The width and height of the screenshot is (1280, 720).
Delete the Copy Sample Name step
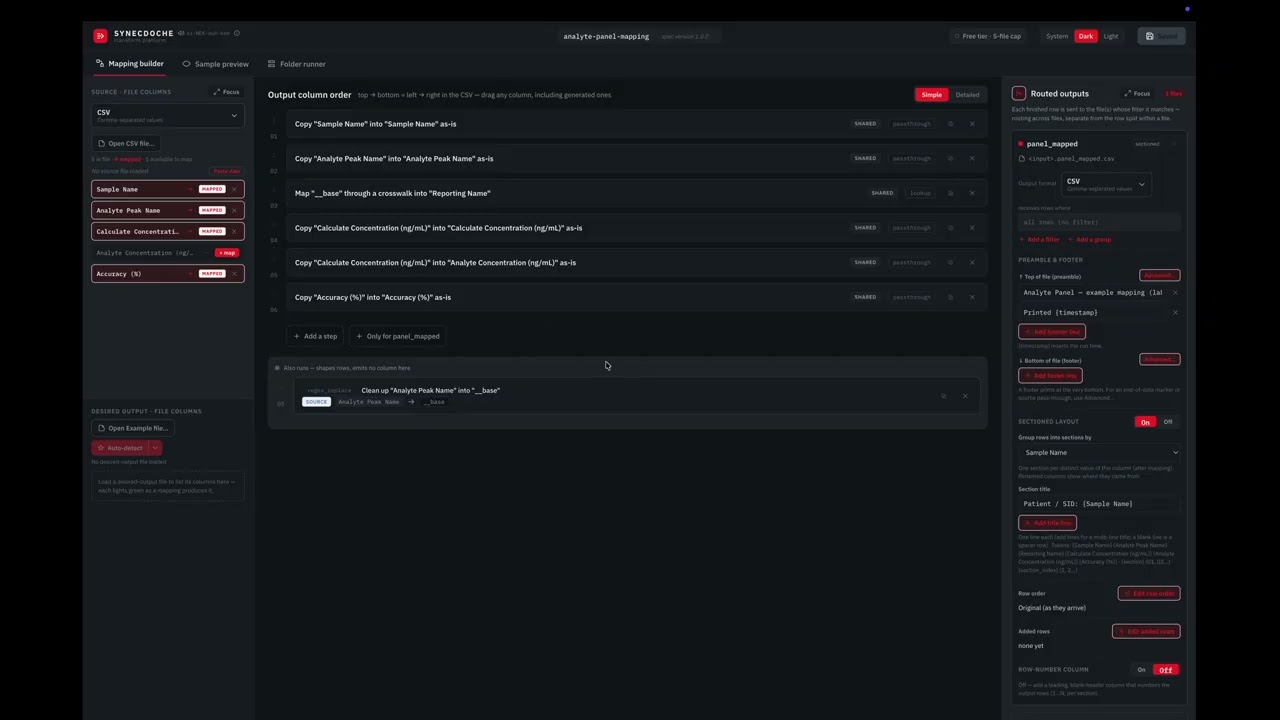pyautogui.click(x=972, y=124)
